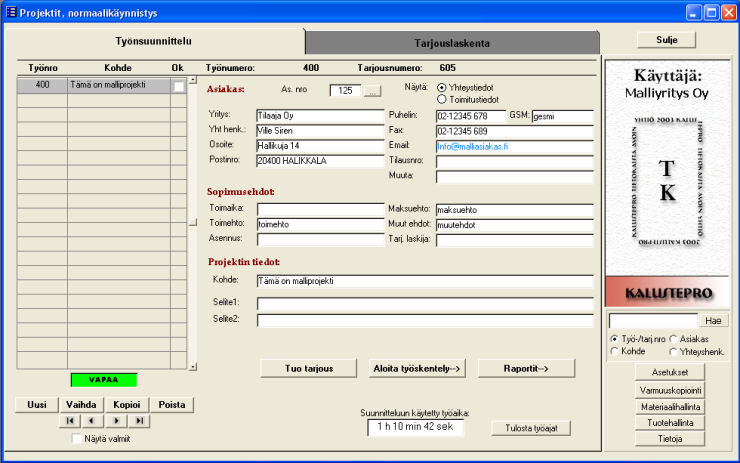Viewport: 740px width, 463px height.
Task: Select Asiakas search option
Action: point(673,339)
